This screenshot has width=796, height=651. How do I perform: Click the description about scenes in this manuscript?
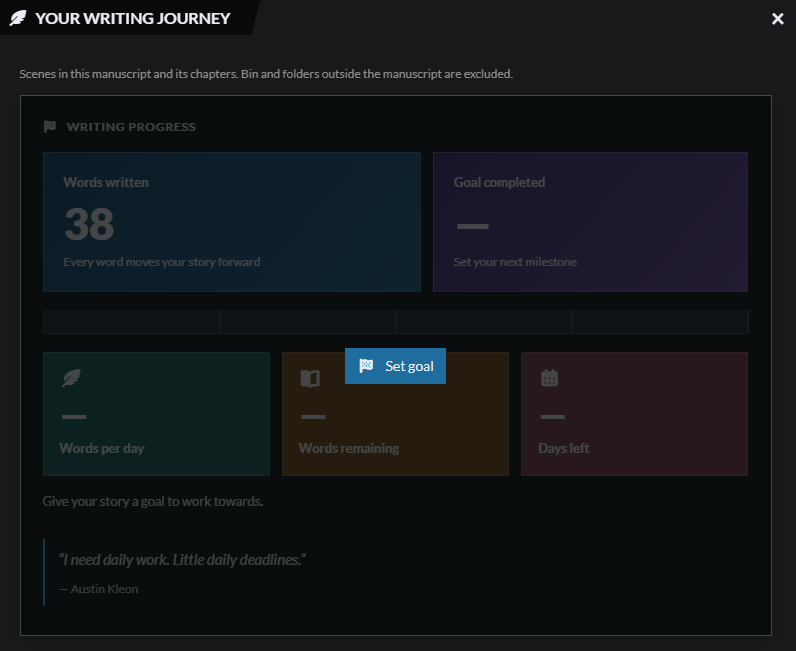point(266,74)
